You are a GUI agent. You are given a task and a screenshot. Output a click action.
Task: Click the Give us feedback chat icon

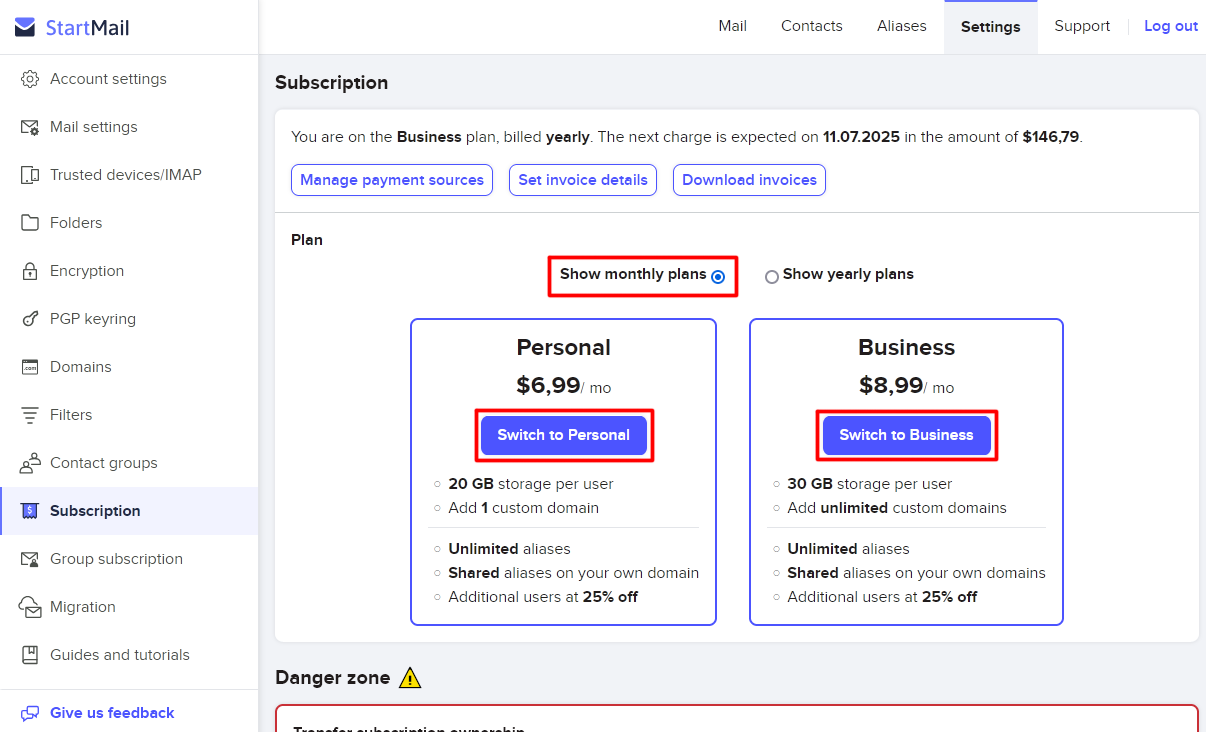(30, 713)
